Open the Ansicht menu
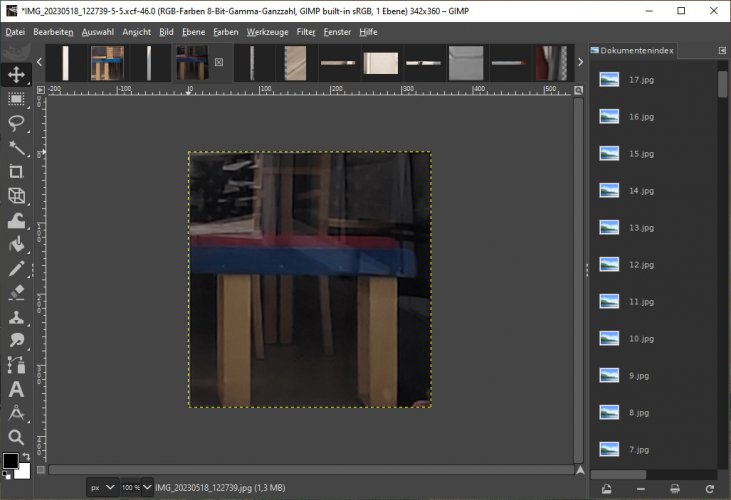 (137, 32)
